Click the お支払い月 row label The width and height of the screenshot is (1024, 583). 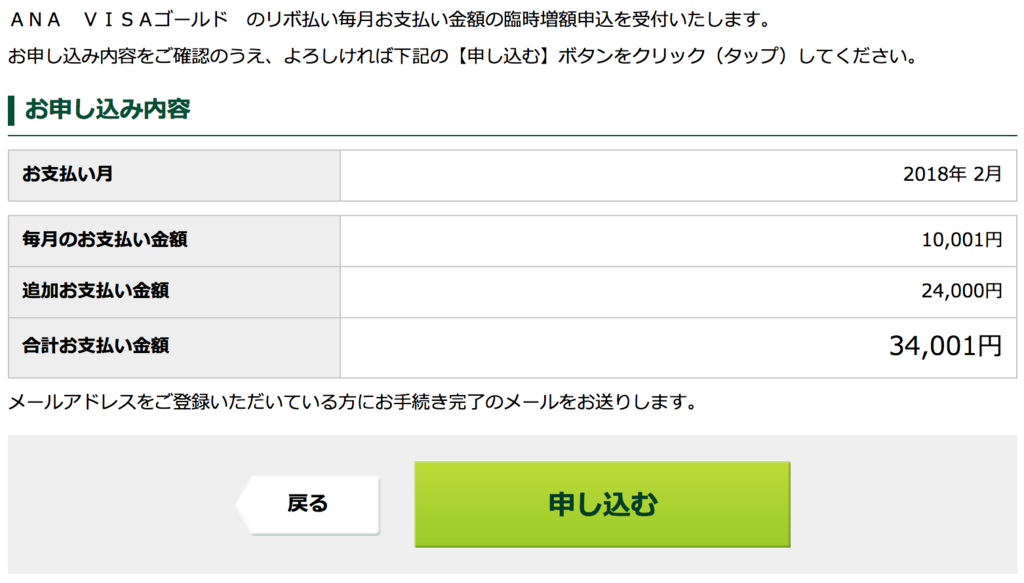[174, 175]
